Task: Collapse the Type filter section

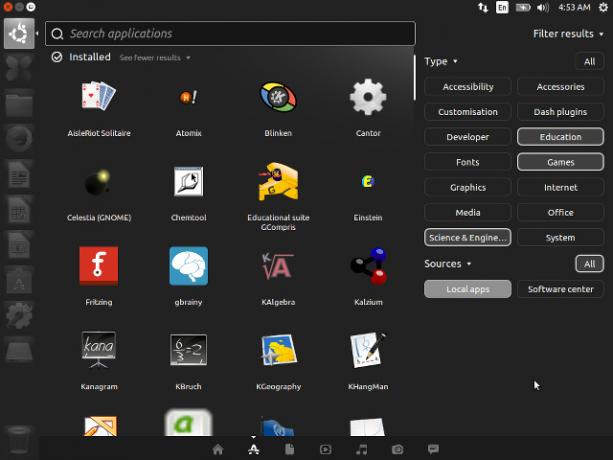Action: [x=441, y=61]
